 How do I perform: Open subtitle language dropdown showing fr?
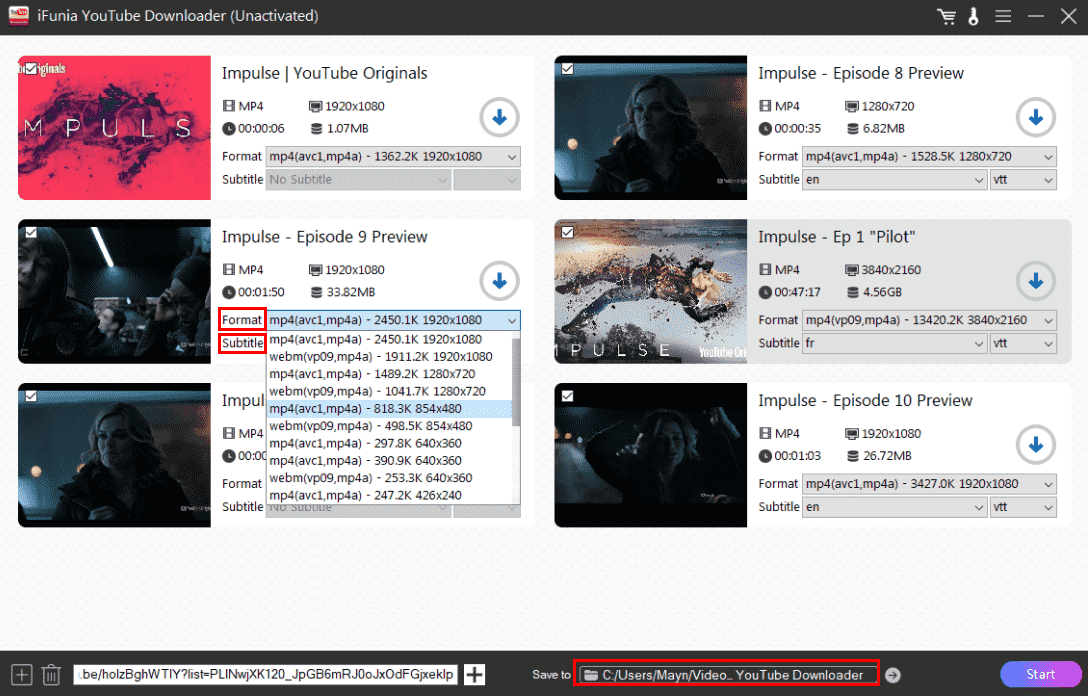point(894,343)
